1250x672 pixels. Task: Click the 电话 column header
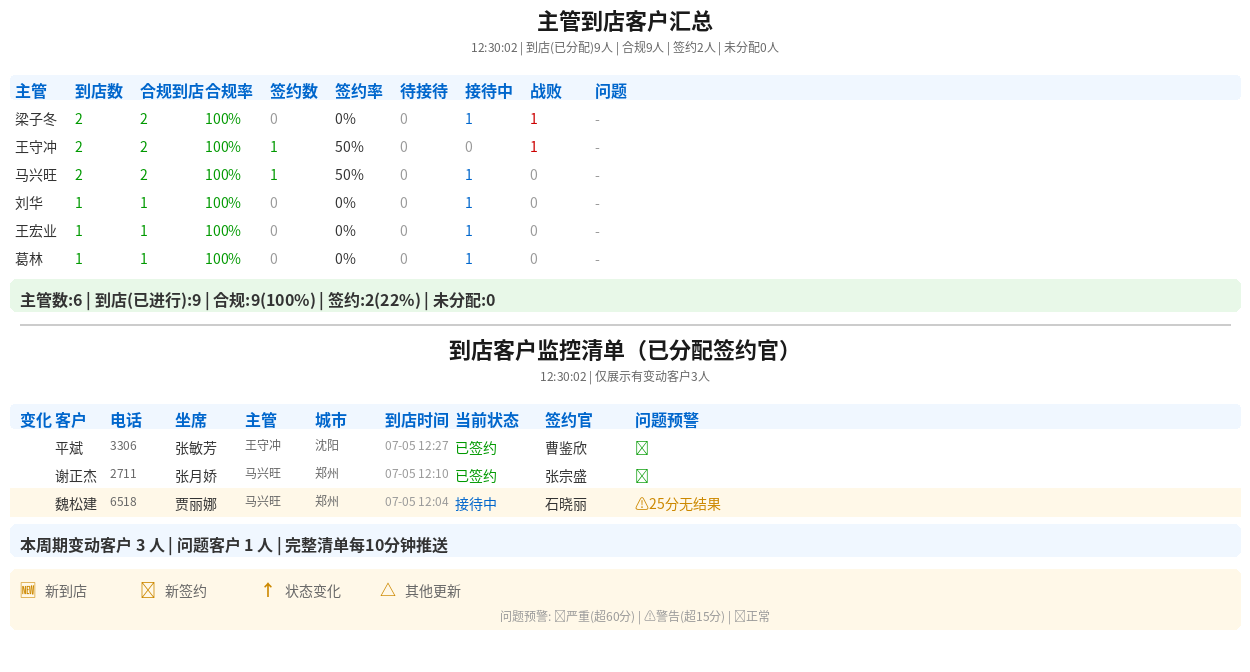[126, 420]
